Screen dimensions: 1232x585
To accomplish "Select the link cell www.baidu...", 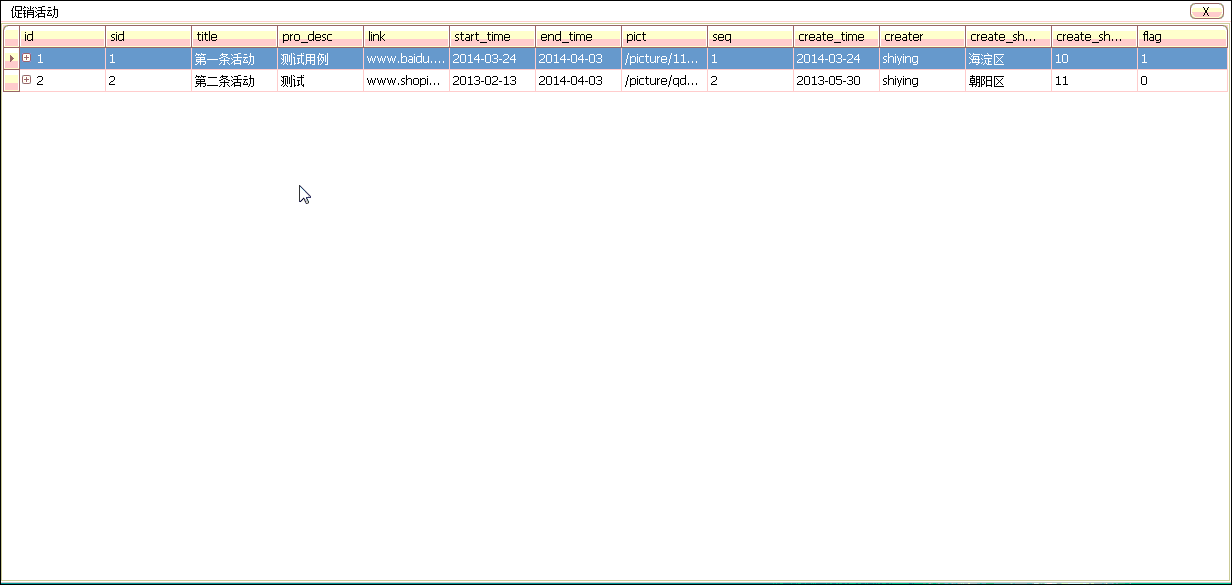I will (406, 59).
